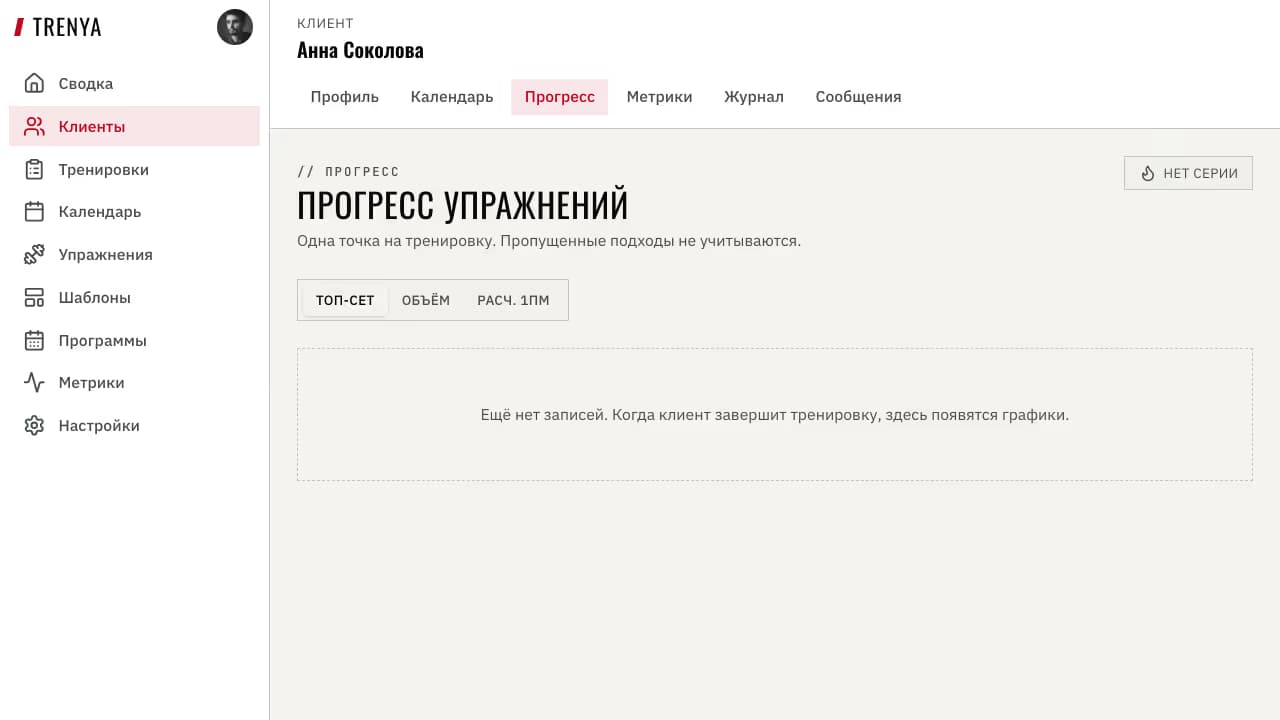Screen dimensions: 1280x720
Task: Open Программы sidebar item
Action: point(134,340)
